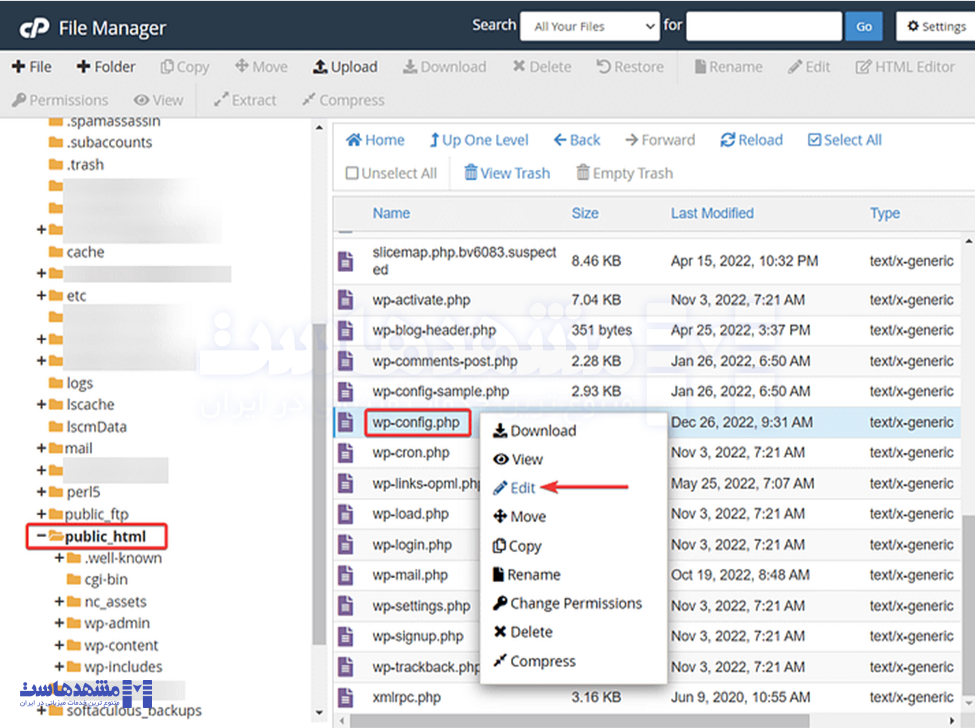
Task: Expand the wp-admin folder node
Action: 60,623
